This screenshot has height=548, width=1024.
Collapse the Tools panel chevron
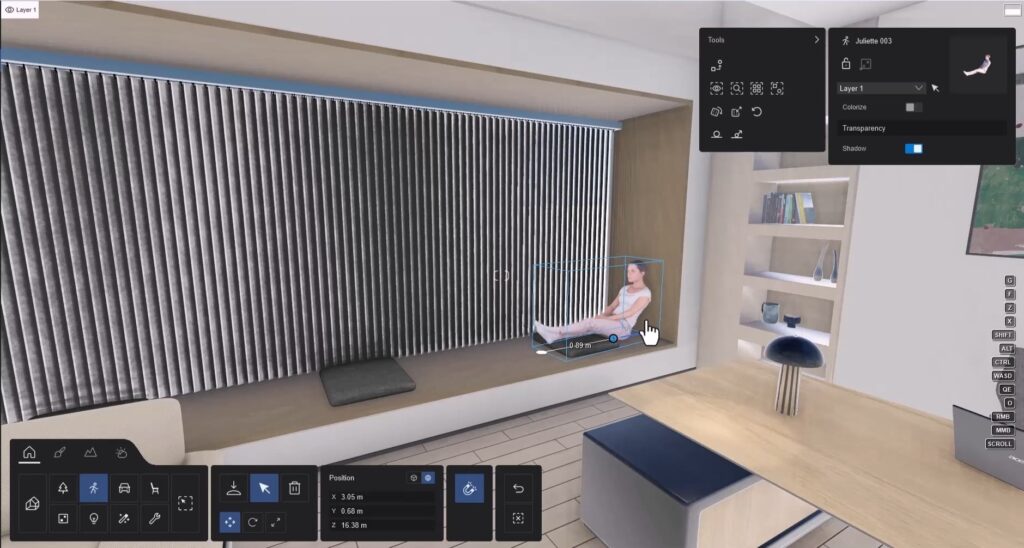point(816,39)
